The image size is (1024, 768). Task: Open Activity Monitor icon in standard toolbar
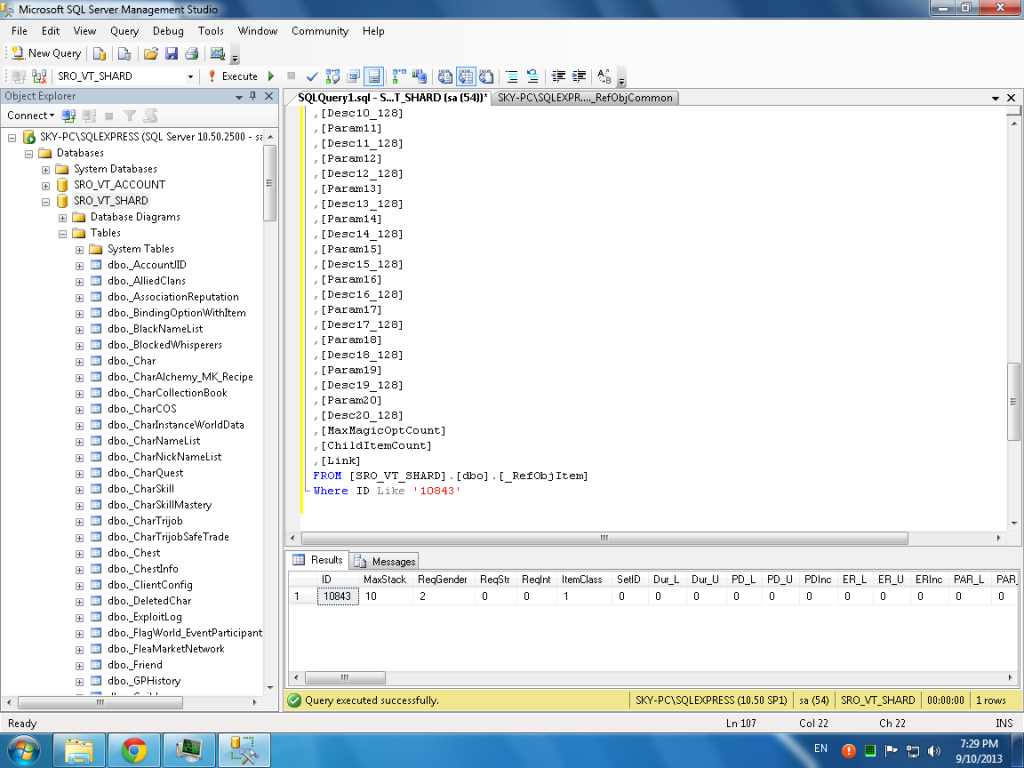(217, 54)
